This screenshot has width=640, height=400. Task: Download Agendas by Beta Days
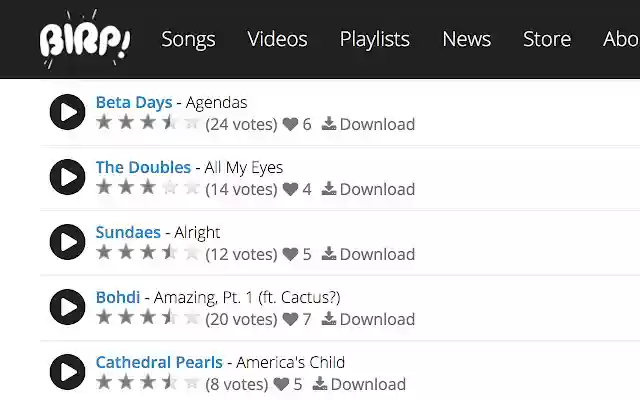click(368, 124)
